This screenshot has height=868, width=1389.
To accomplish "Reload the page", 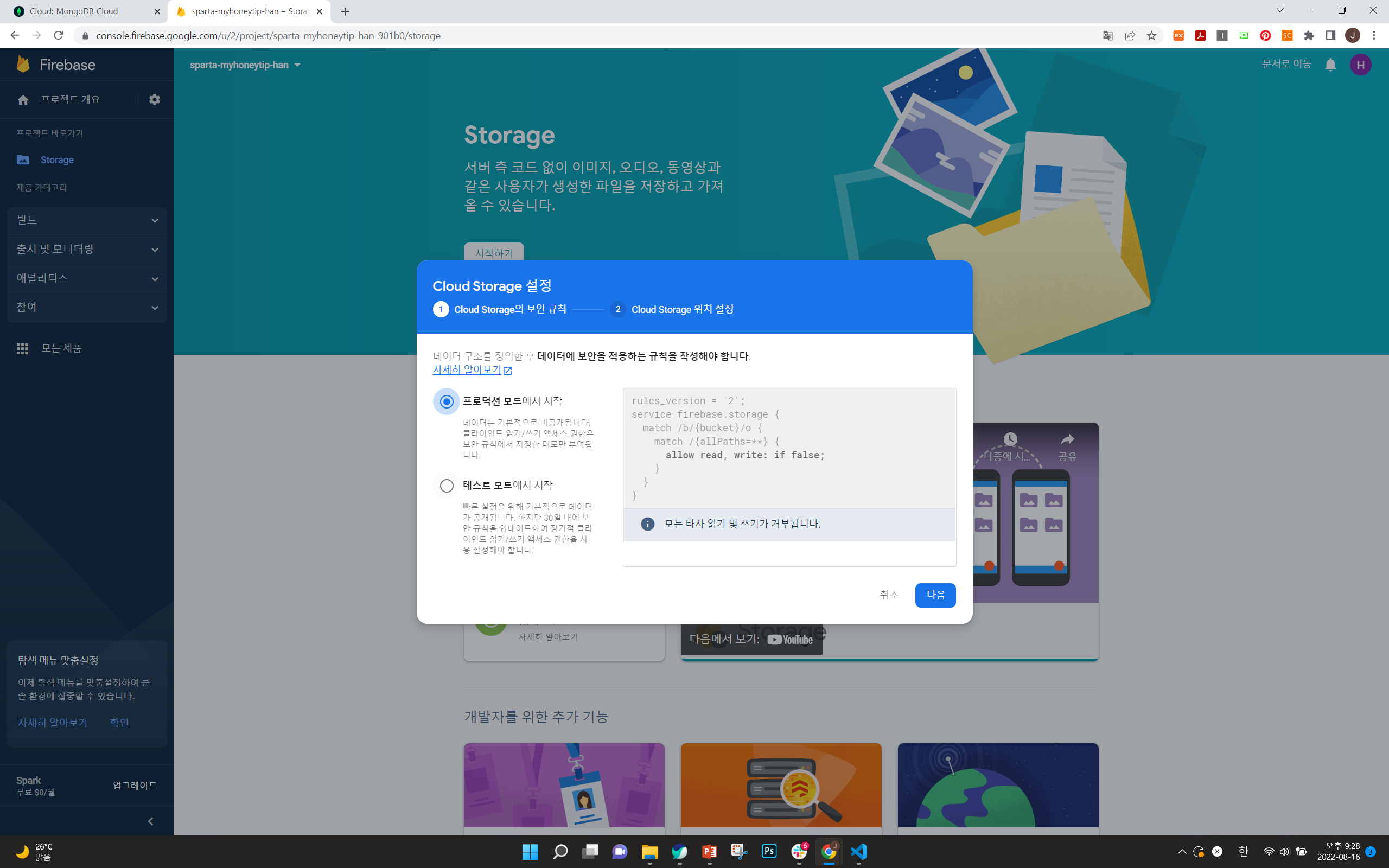I will tap(58, 36).
